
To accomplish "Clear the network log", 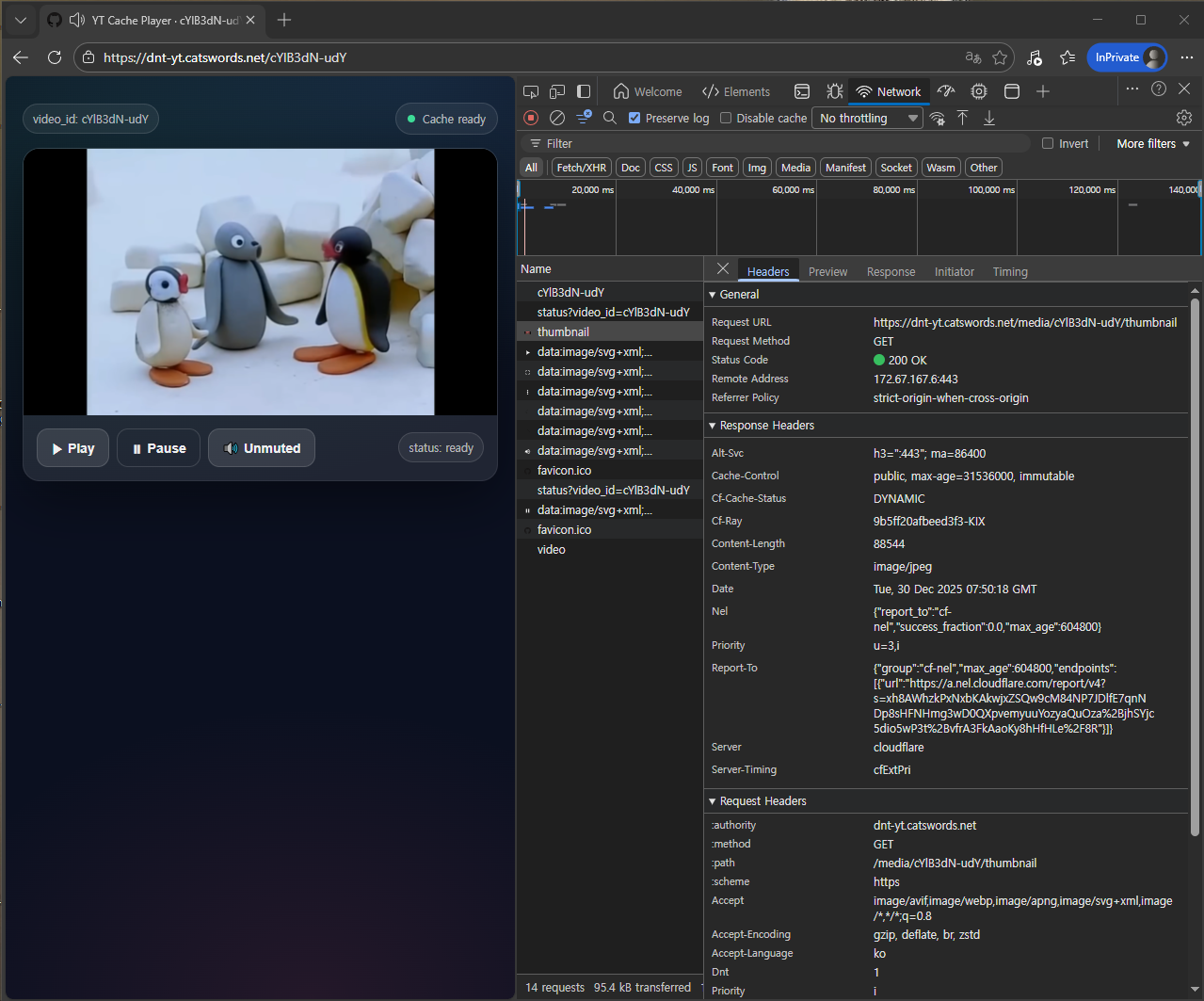I will pyautogui.click(x=557, y=118).
